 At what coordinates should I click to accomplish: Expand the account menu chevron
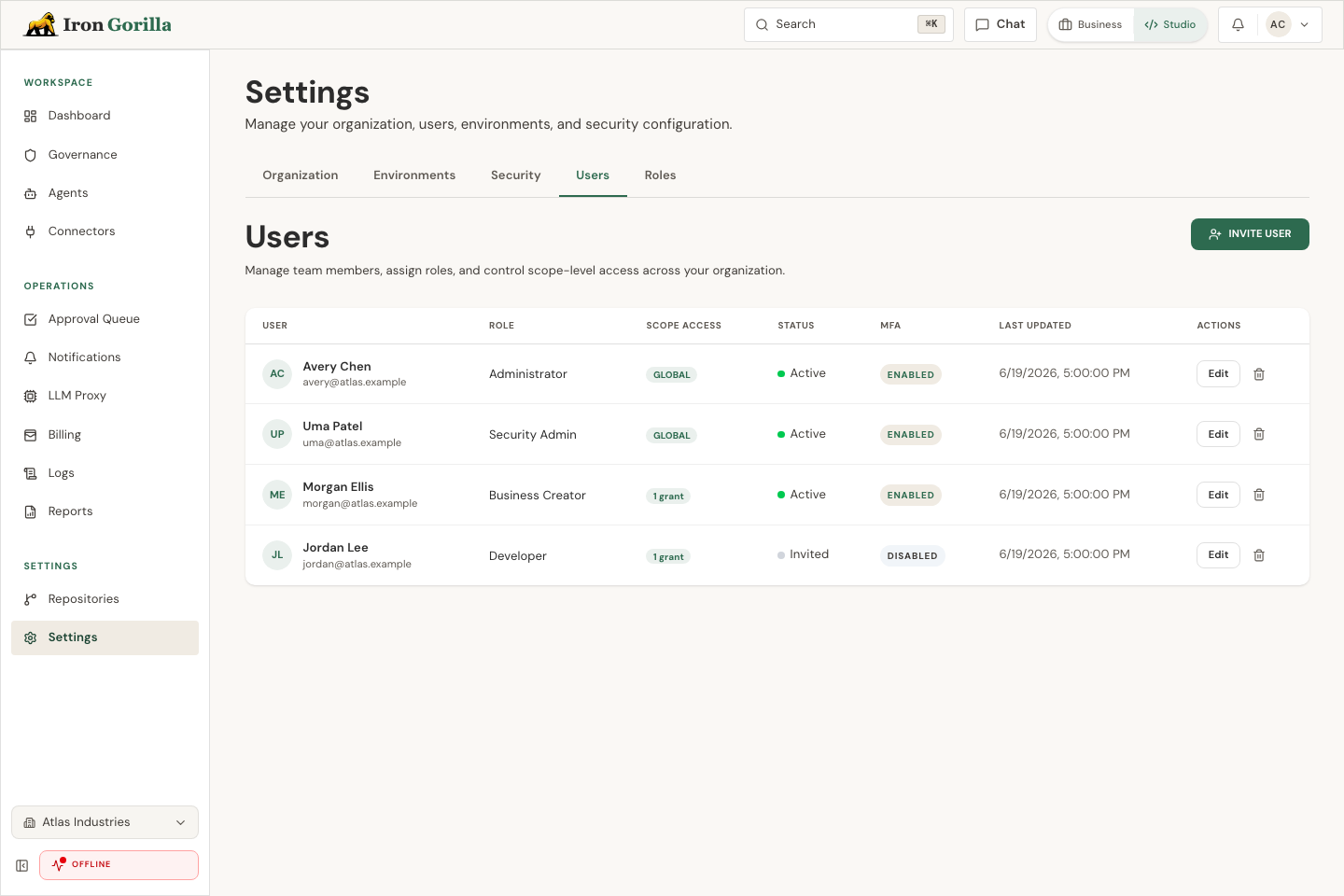coord(1305,25)
